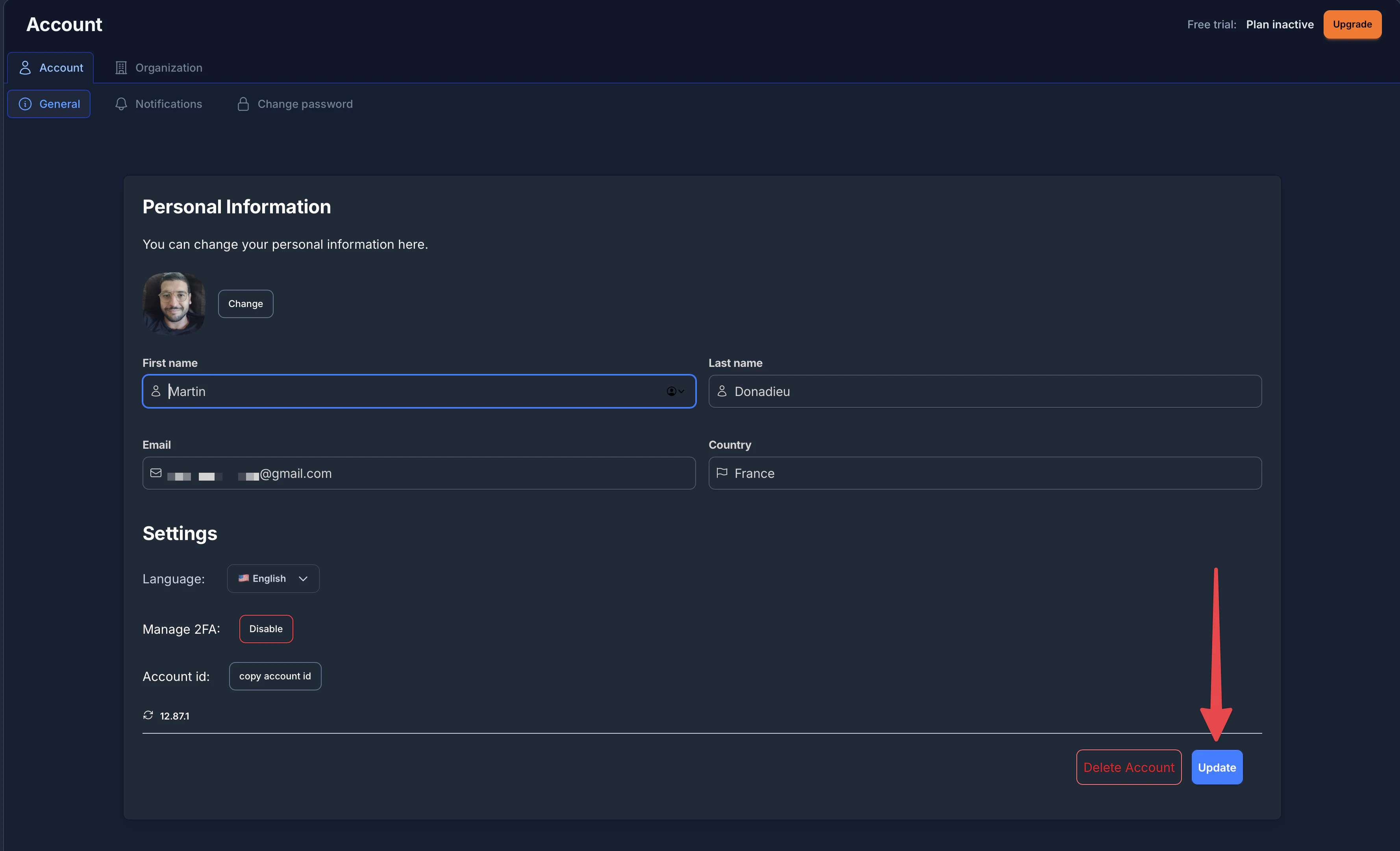Click the envelope icon in Email field
The image size is (1400, 851).
pos(156,473)
